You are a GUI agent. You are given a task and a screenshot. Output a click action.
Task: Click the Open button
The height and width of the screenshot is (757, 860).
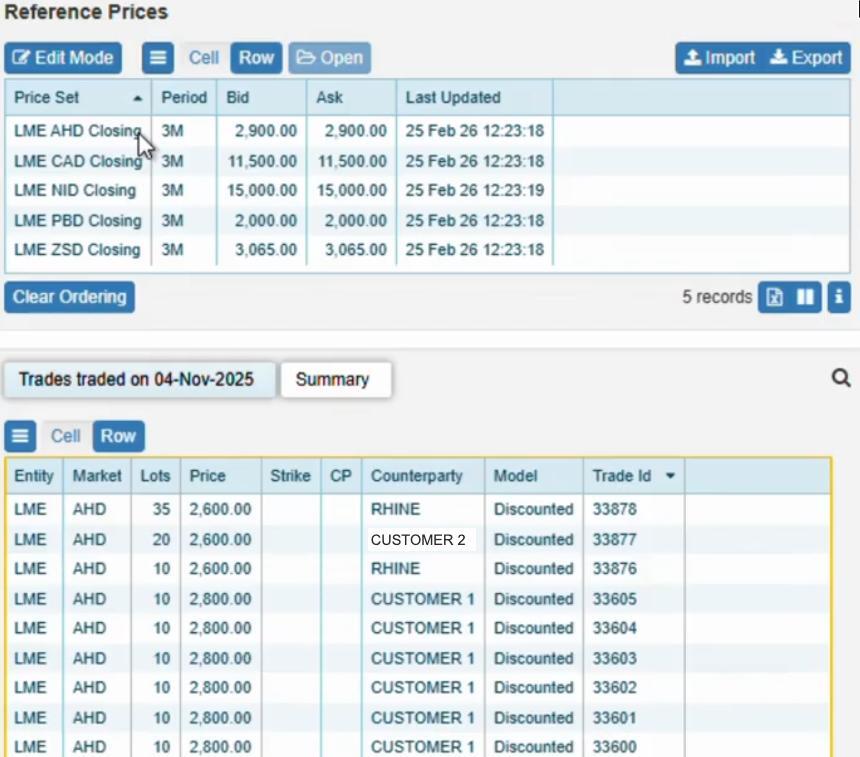point(330,58)
